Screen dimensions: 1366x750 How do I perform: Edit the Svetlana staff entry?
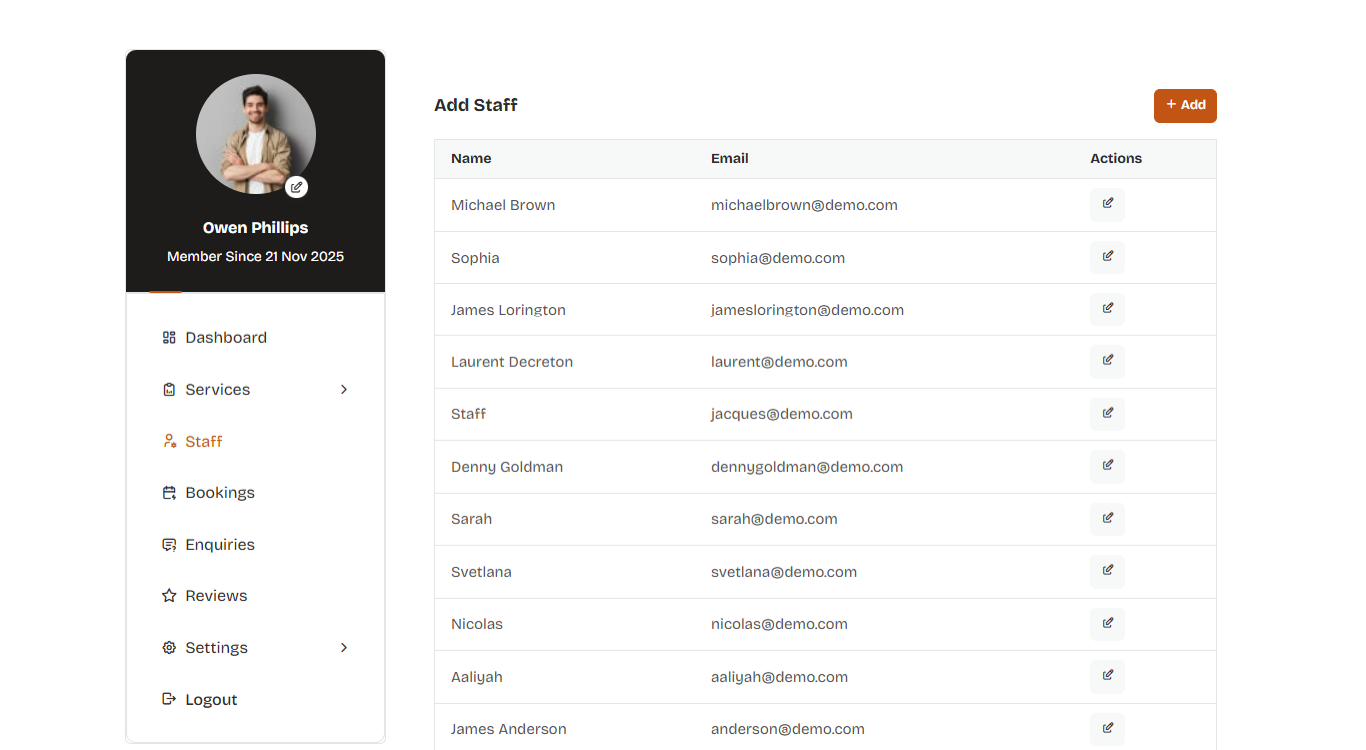(x=1107, y=571)
